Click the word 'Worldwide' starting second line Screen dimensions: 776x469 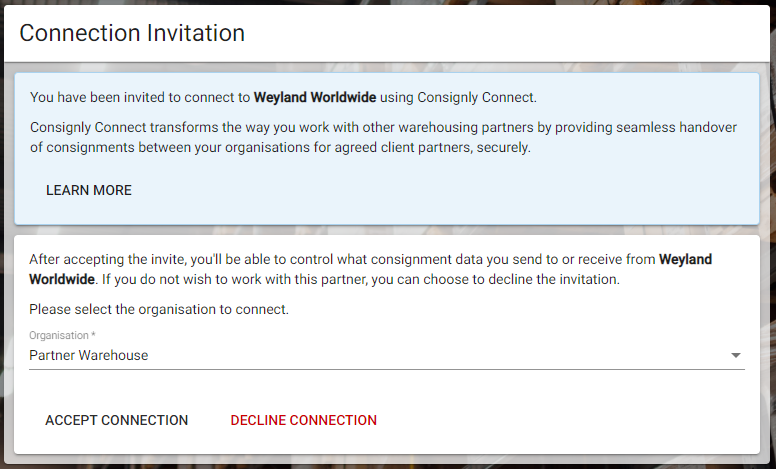pos(62,280)
